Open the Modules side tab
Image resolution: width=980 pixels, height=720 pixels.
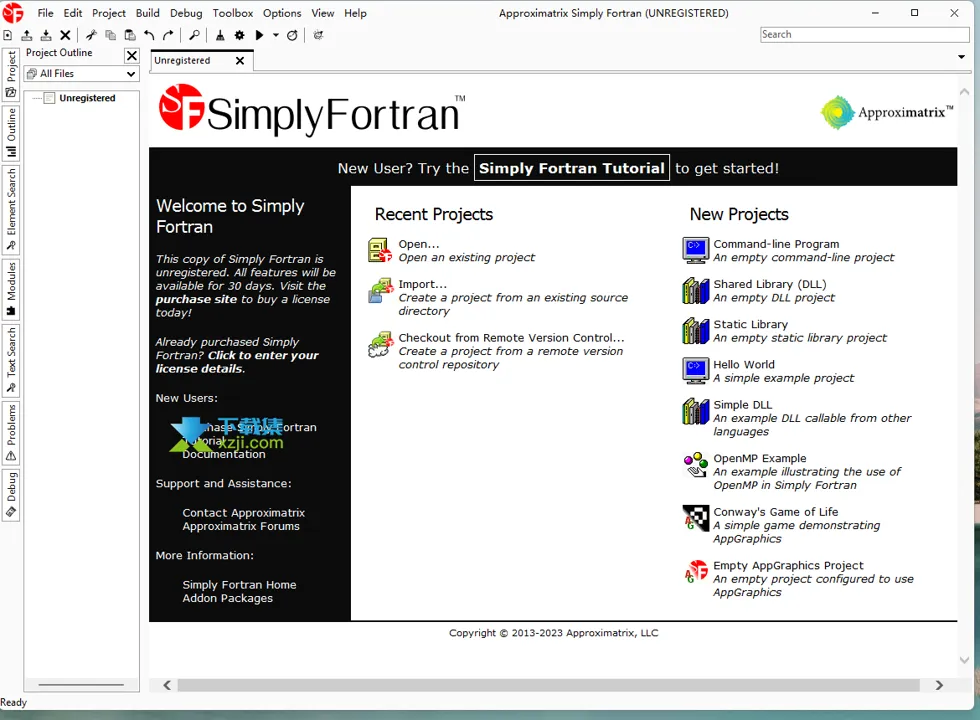point(11,289)
